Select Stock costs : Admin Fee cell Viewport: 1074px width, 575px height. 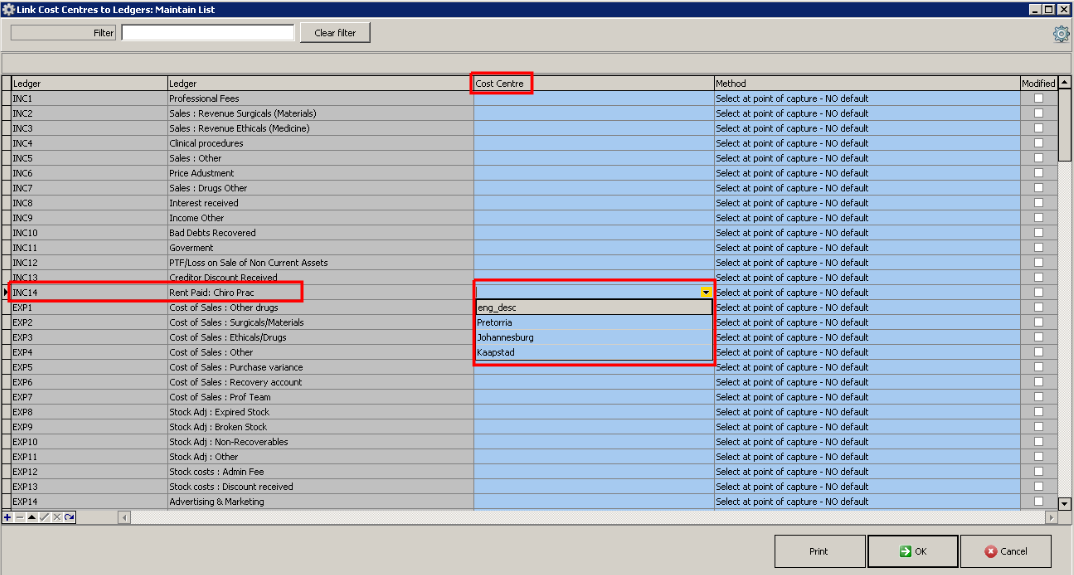click(x=320, y=472)
